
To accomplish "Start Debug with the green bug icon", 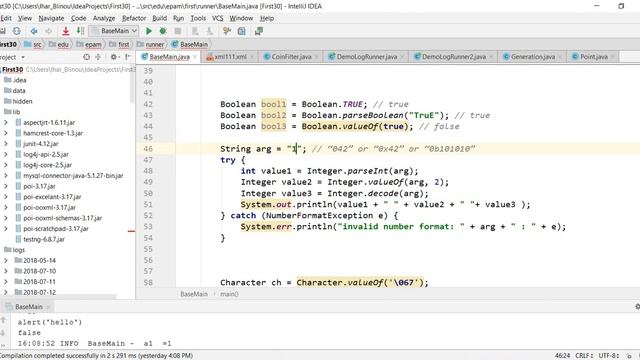I will tap(163, 31).
